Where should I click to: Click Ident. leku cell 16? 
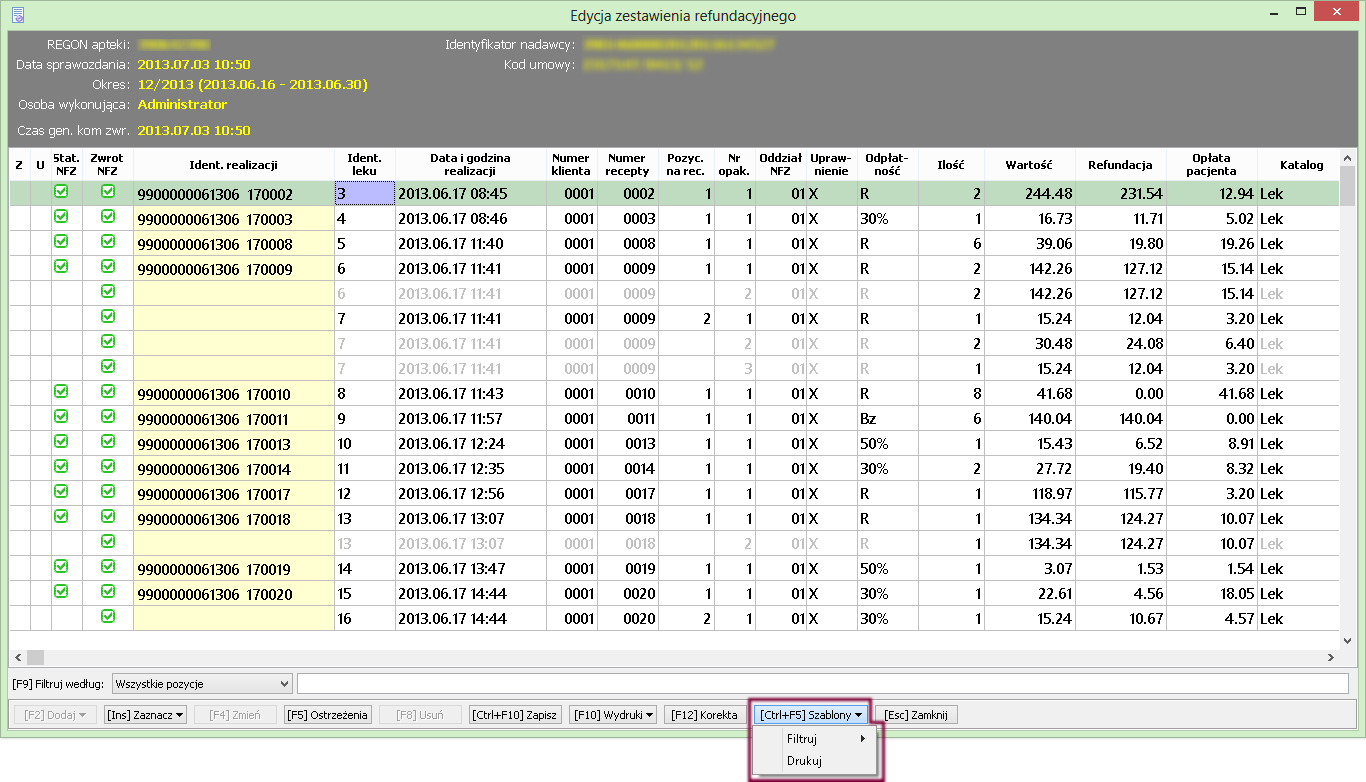pos(364,619)
